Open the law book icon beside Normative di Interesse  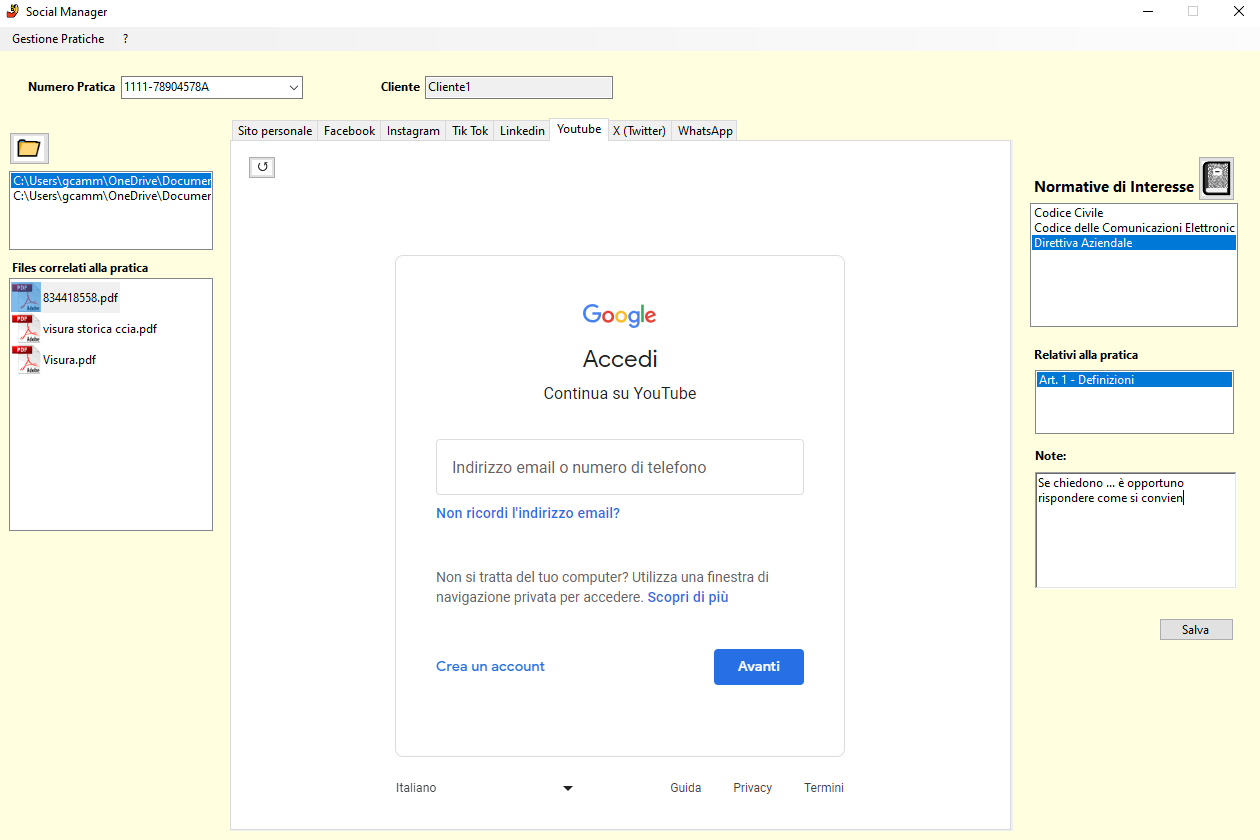tap(1216, 178)
